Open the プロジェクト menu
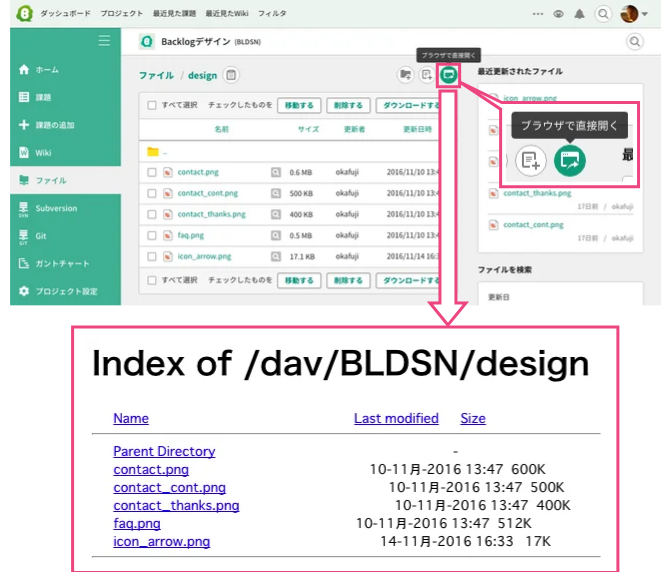The width and height of the screenshot is (661, 572). (x=121, y=13)
